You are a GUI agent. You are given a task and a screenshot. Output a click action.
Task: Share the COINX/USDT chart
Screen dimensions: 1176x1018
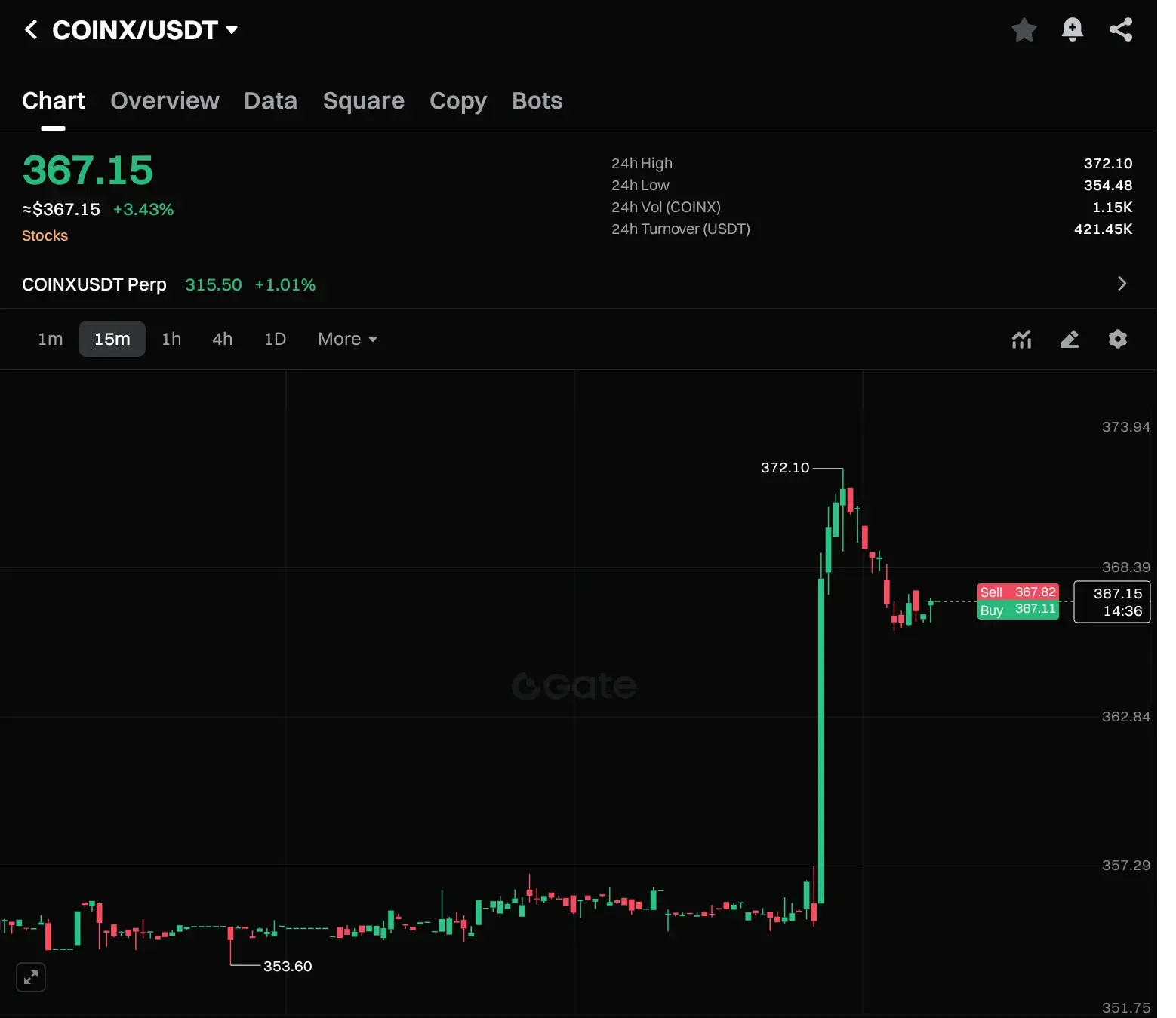1121,30
